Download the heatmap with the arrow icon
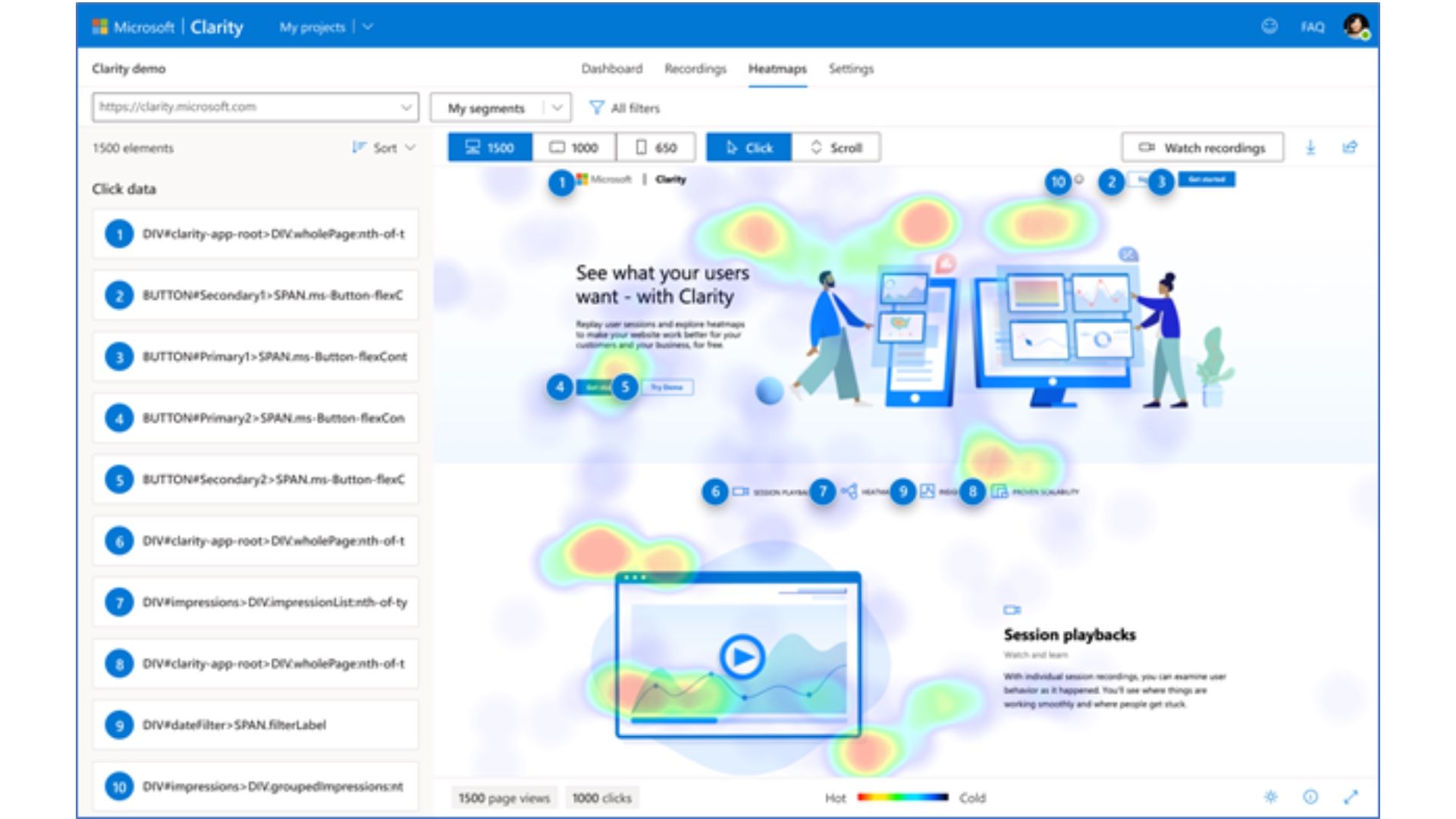Screen dimensions: 1456x819 (x=1310, y=147)
